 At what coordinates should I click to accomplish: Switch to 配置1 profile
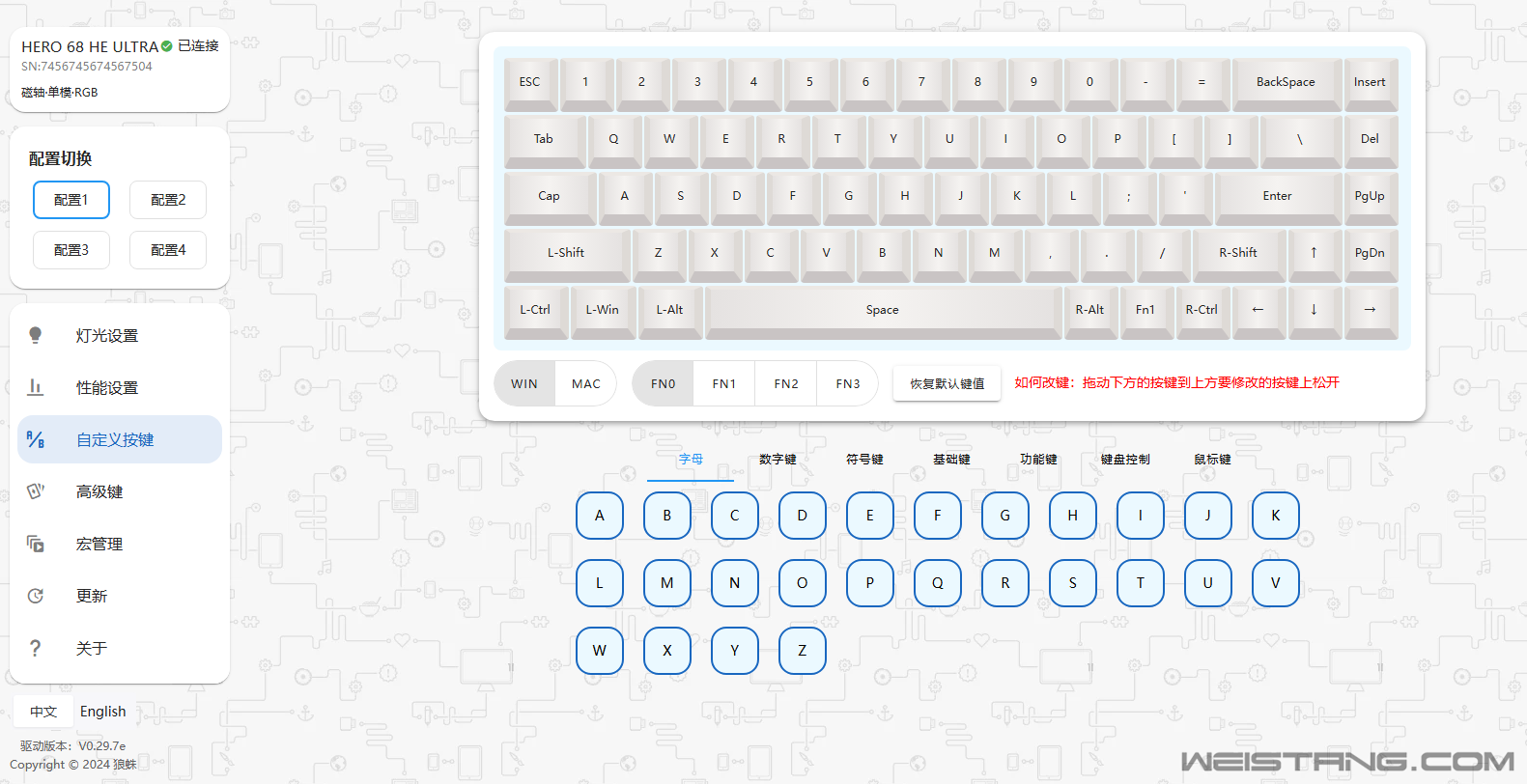point(71,200)
